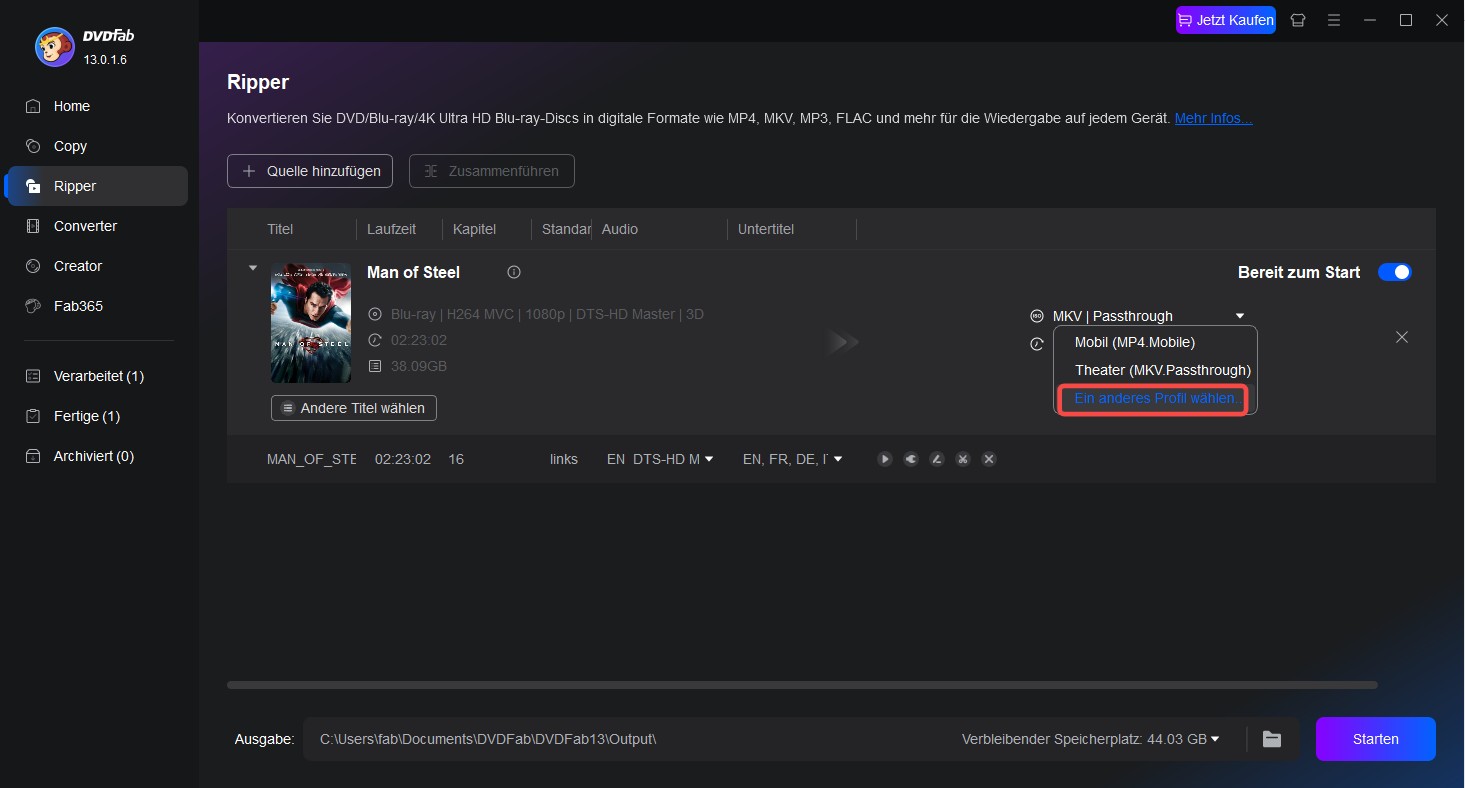Browse output folder icon
This screenshot has width=1465, height=788.
point(1272,739)
